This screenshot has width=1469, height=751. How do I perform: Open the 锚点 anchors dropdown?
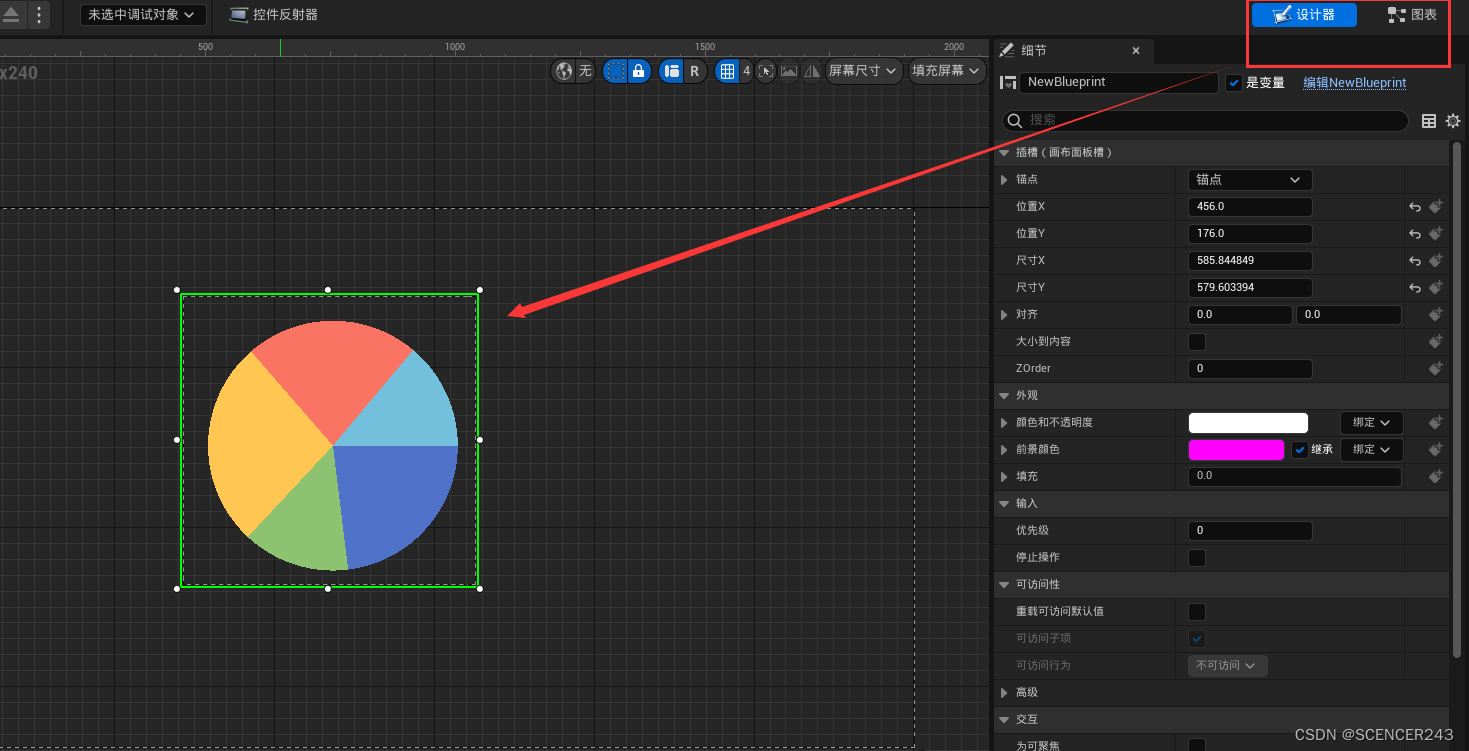coord(1250,180)
